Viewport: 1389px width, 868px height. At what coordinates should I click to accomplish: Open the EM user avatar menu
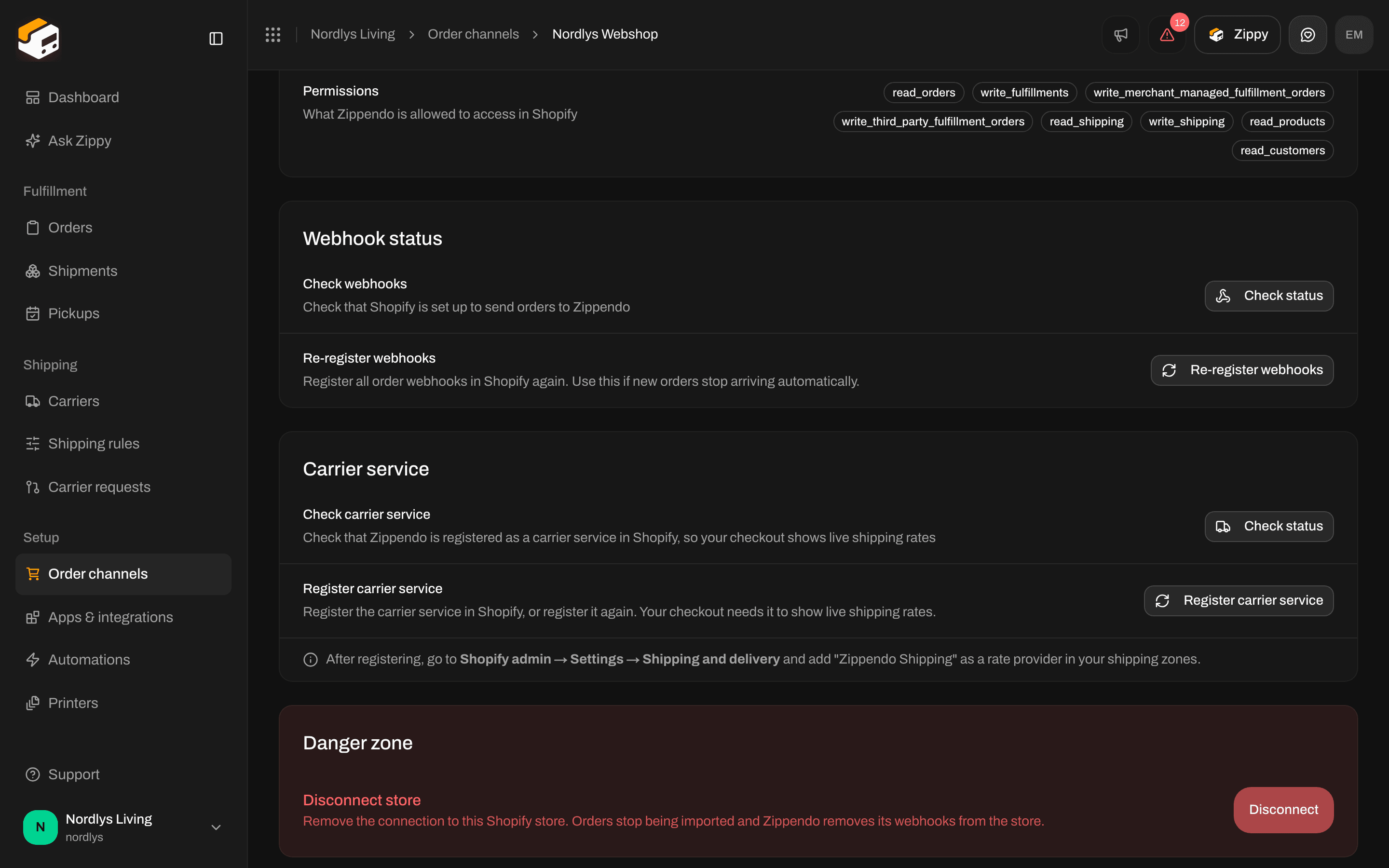point(1354,34)
